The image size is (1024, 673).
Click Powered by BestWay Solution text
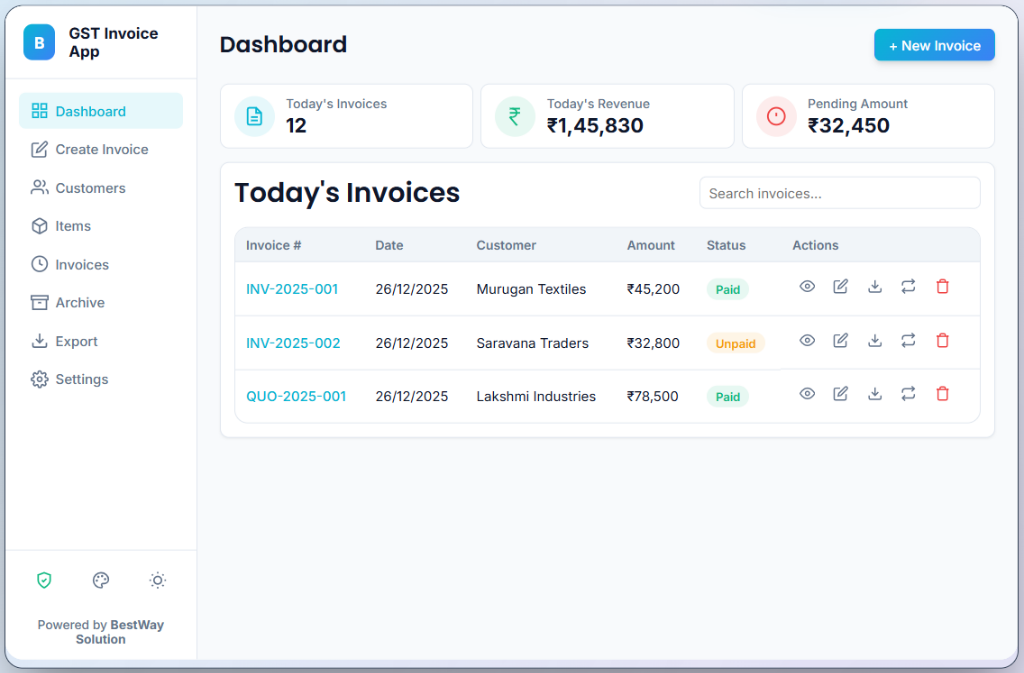101,632
